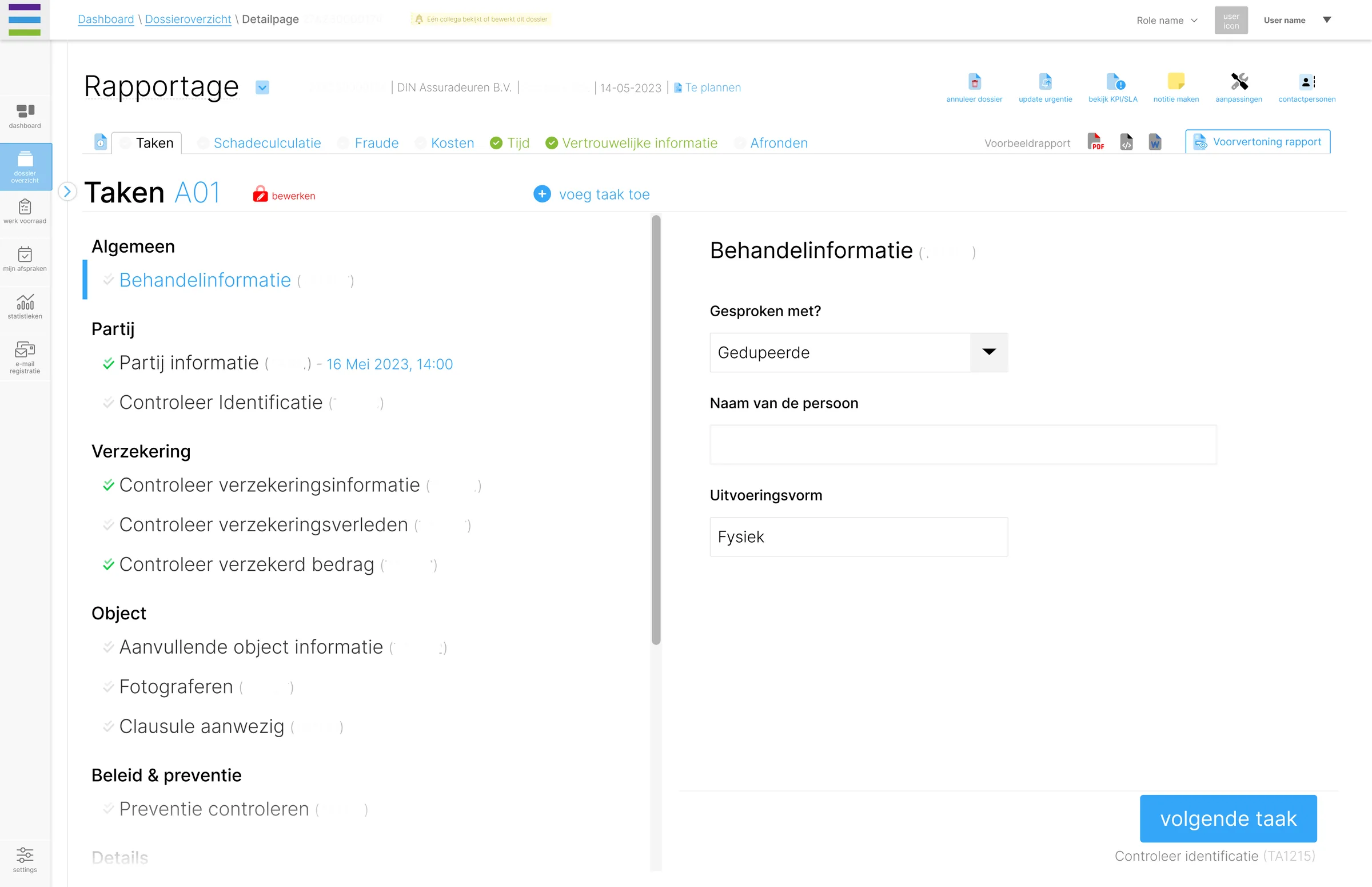This screenshot has width=1372, height=887.
Task: Click voeg taak toe link
Action: (x=592, y=194)
